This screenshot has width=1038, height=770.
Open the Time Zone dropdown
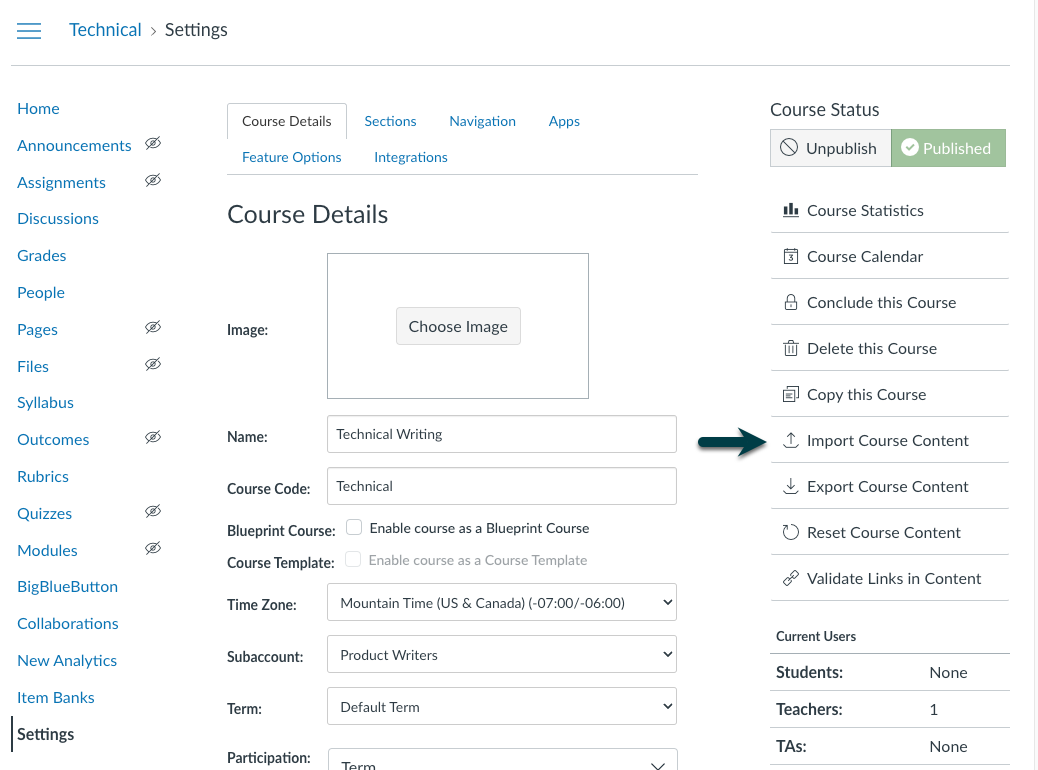tap(501, 603)
